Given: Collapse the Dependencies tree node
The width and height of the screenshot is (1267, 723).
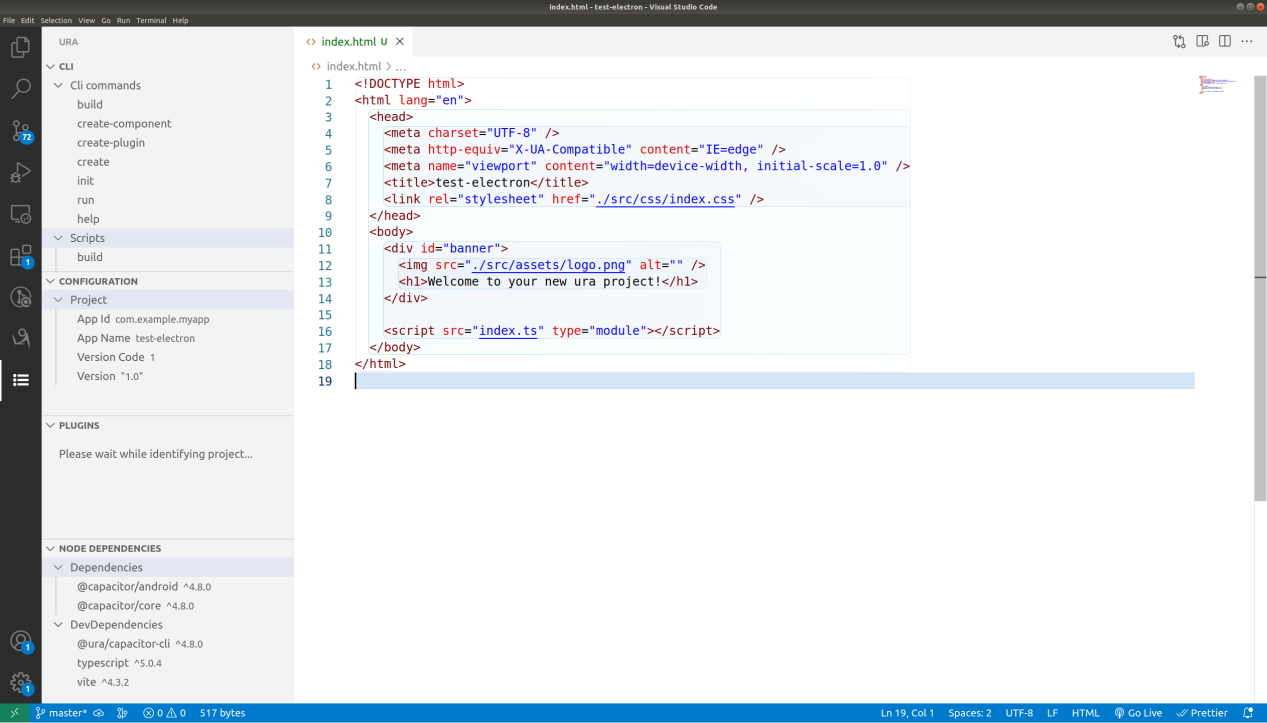Looking at the screenshot, I should [168, 567].
